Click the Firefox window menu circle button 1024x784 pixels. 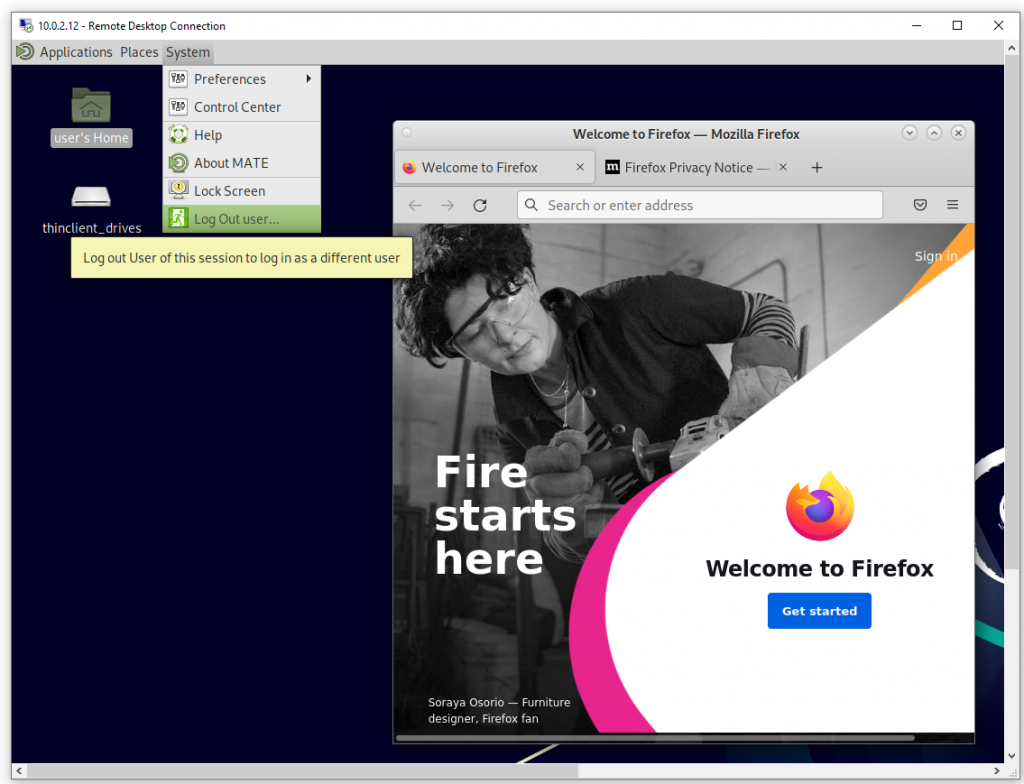pyautogui.click(x=407, y=133)
